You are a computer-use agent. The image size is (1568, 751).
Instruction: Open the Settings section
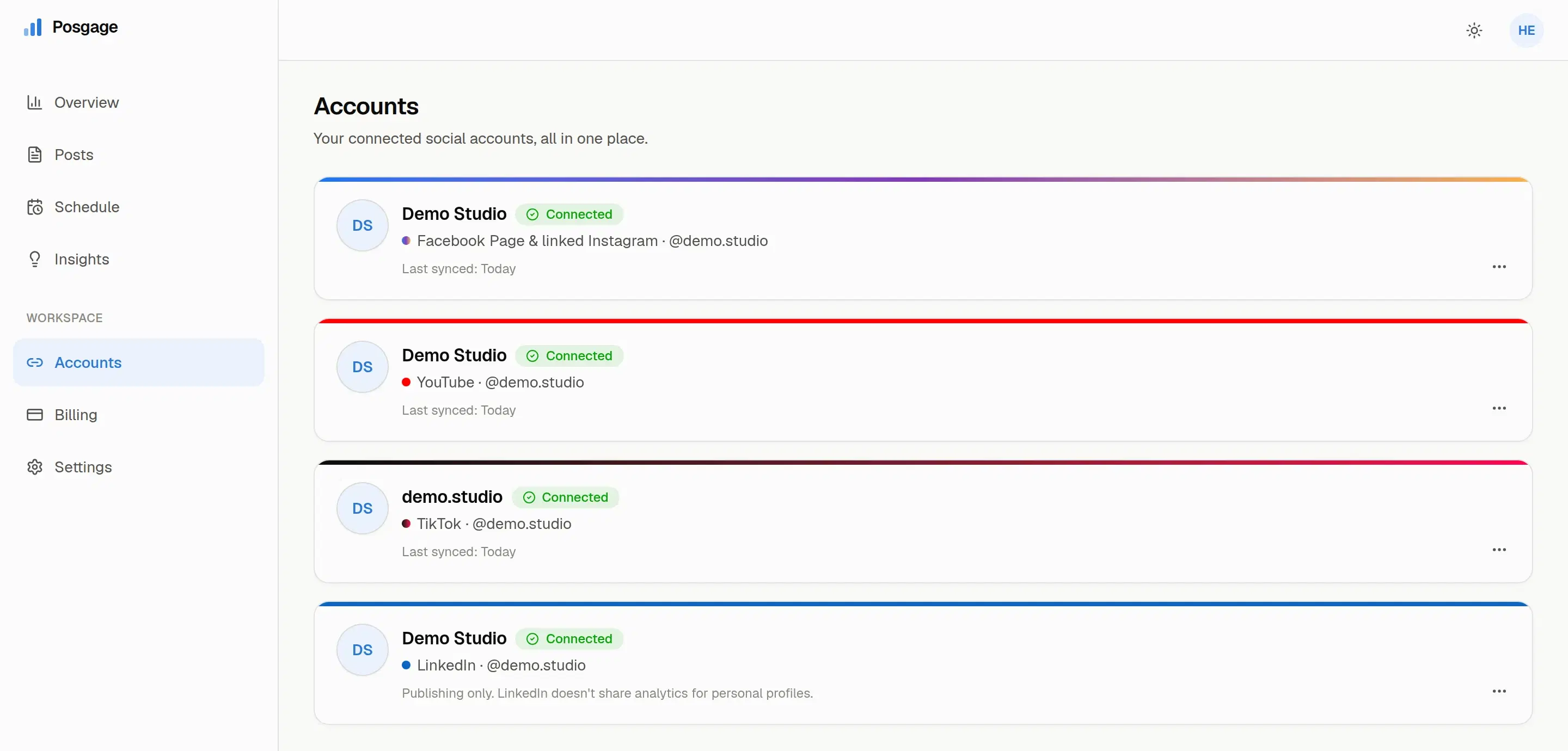(139, 467)
